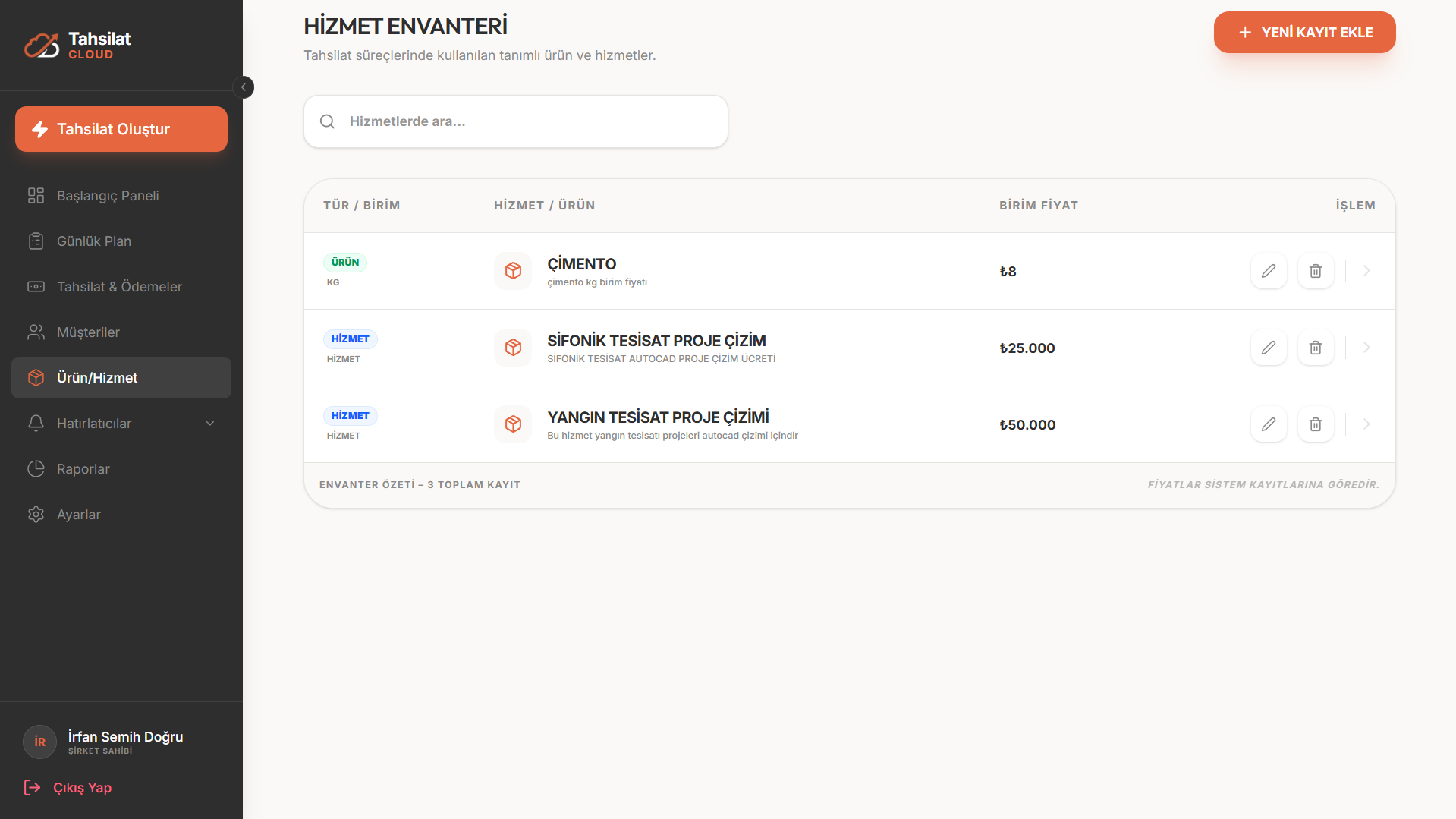The height and width of the screenshot is (819, 1456).
Task: Go to Tahsilat & Ödemeler page
Action: click(121, 287)
